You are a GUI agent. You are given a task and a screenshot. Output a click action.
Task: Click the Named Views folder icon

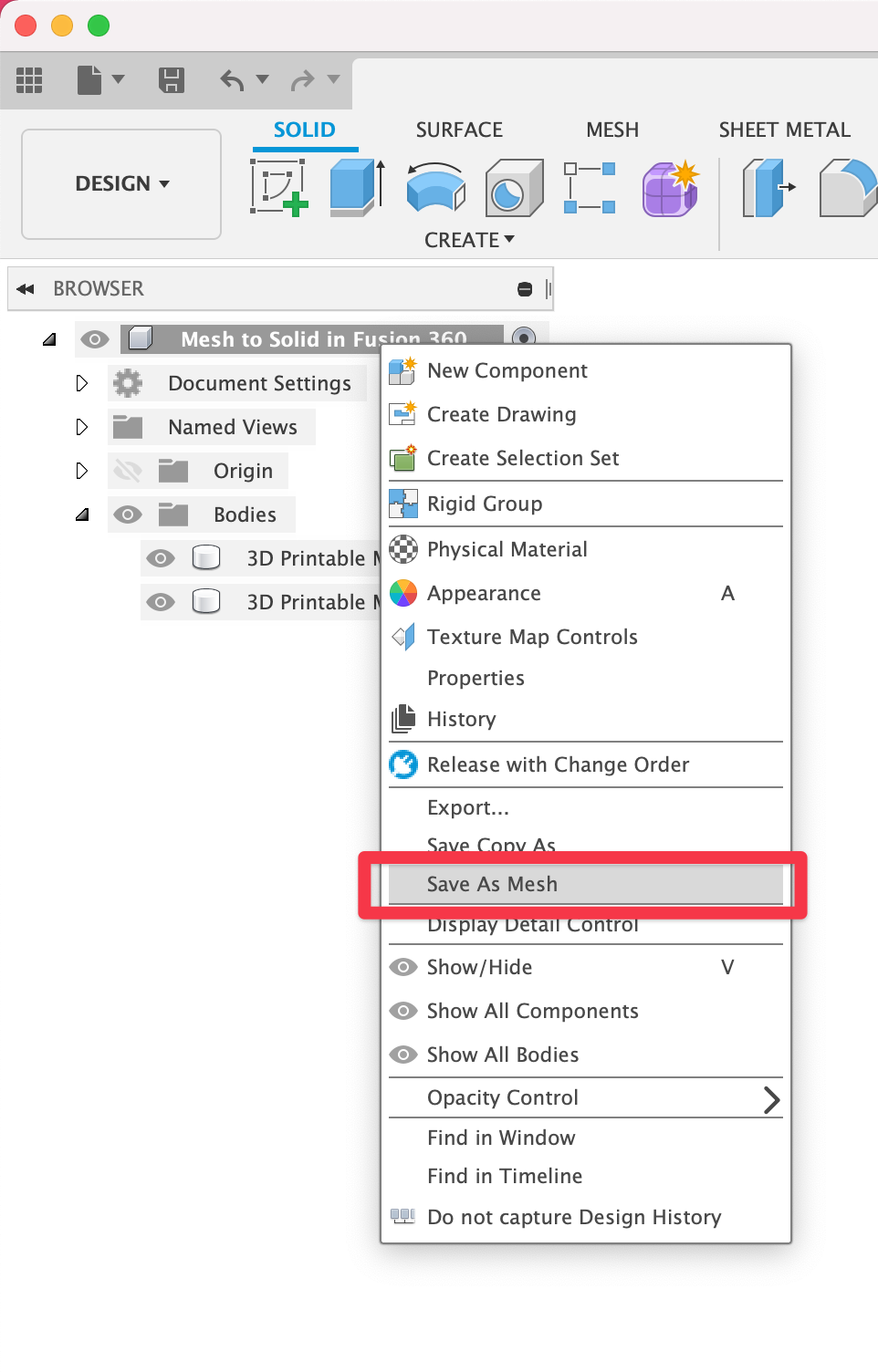128,427
